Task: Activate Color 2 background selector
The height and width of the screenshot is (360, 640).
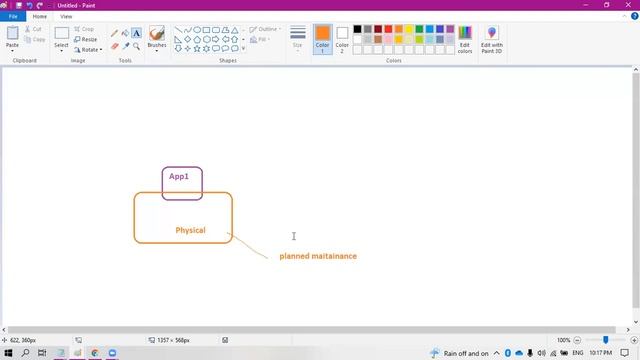Action: tap(342, 39)
